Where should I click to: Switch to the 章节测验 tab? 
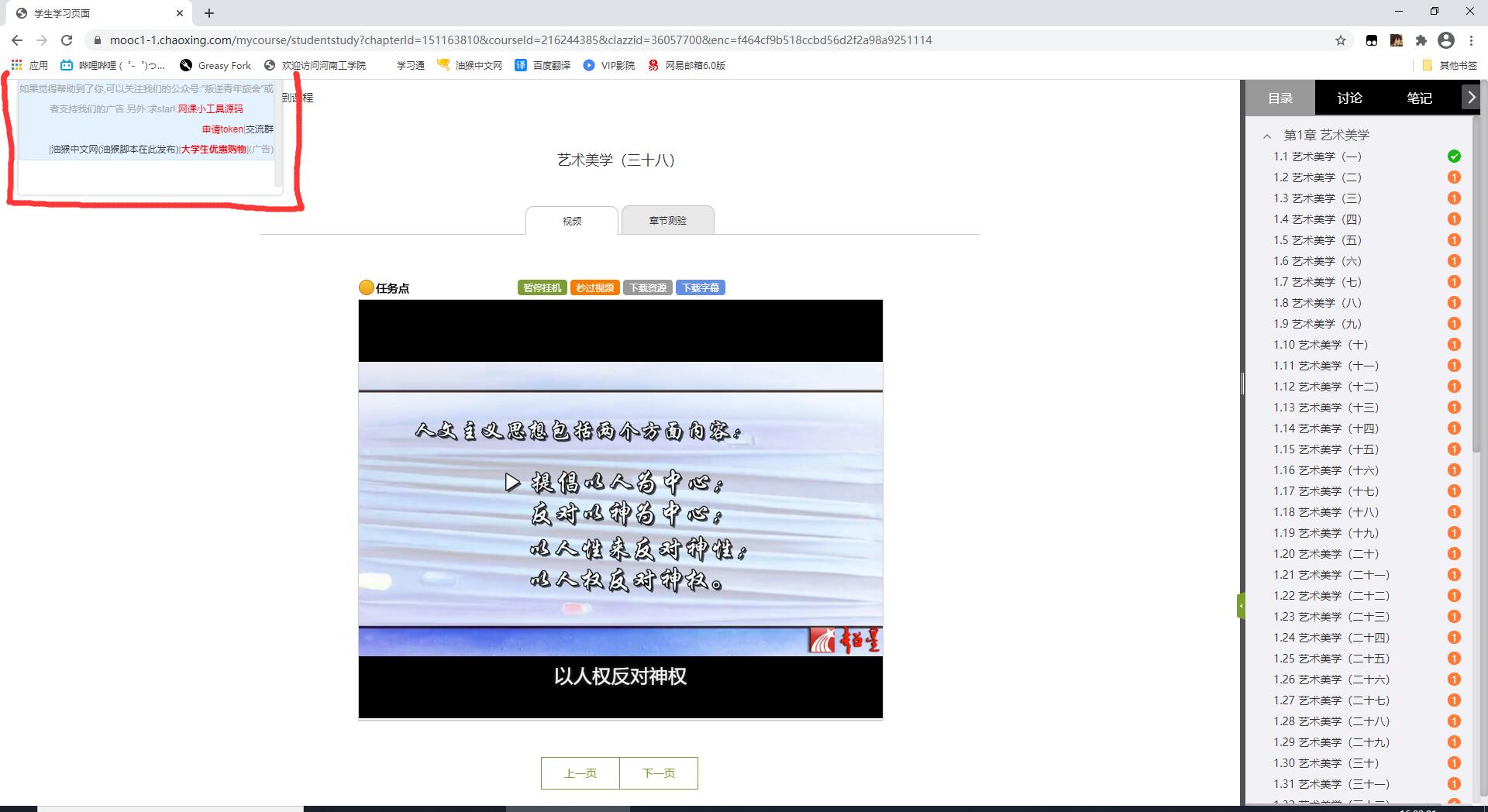coord(666,220)
